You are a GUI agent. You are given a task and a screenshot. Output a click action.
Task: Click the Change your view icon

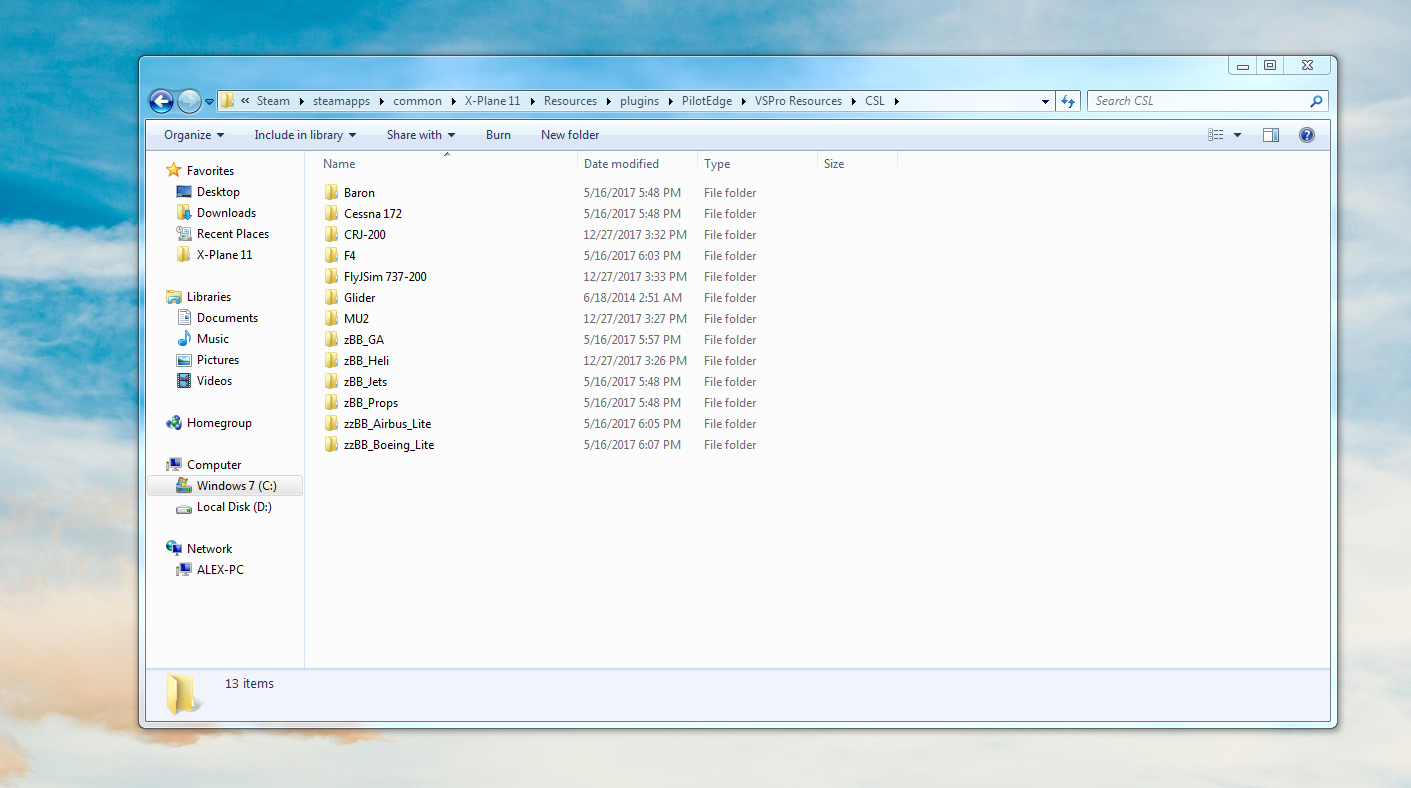coord(1216,135)
